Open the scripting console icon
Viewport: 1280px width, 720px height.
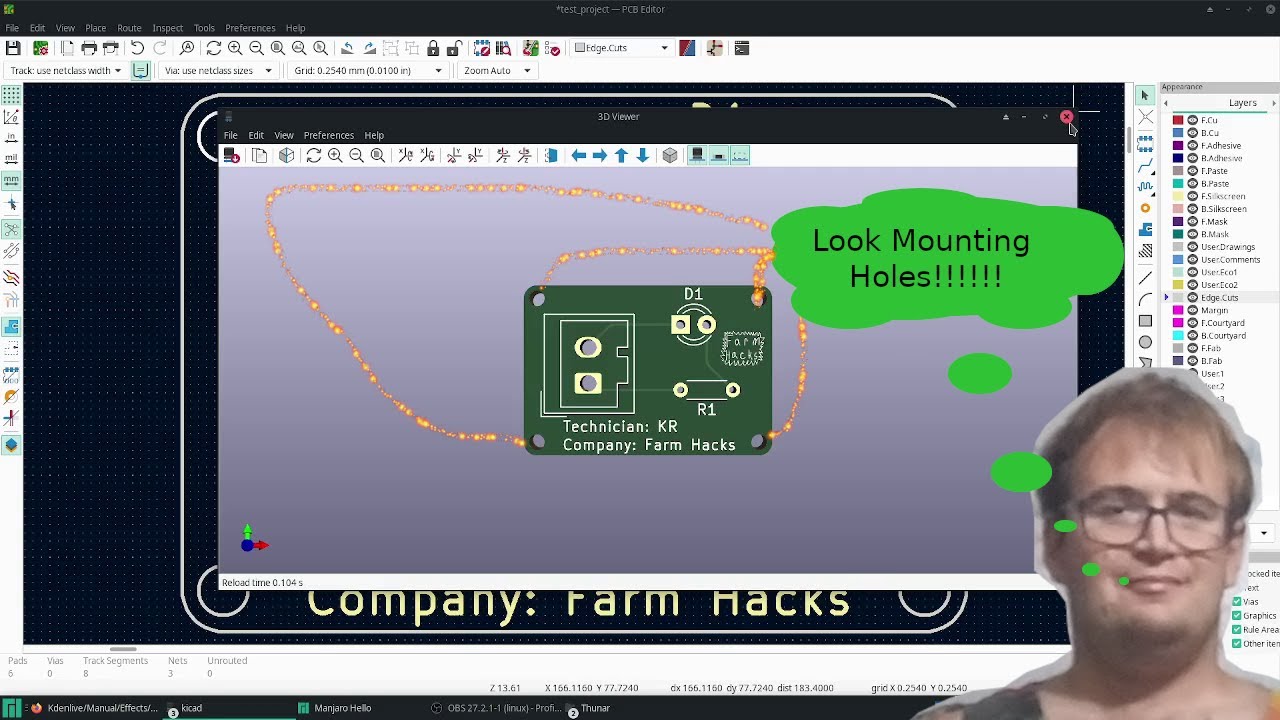(x=742, y=48)
